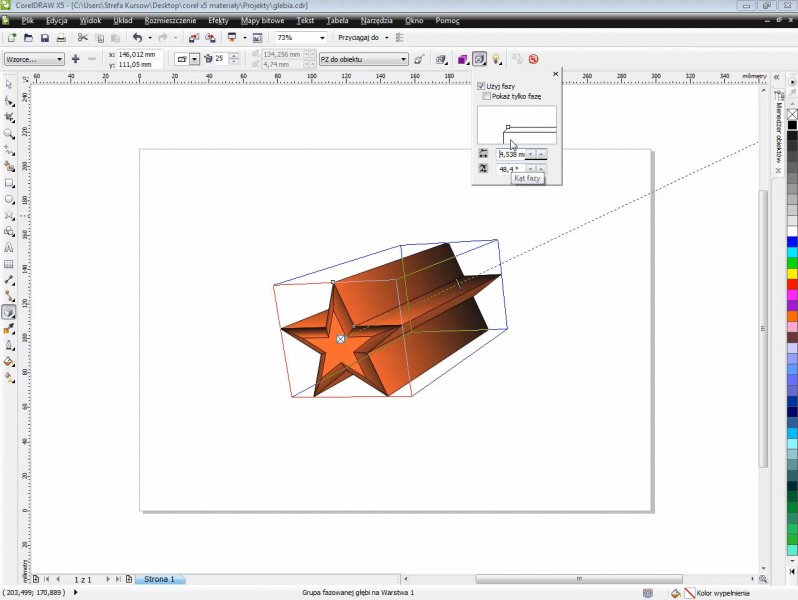Pick the blue swatch in color palette
This screenshot has height=600, width=798.
tap(792, 241)
